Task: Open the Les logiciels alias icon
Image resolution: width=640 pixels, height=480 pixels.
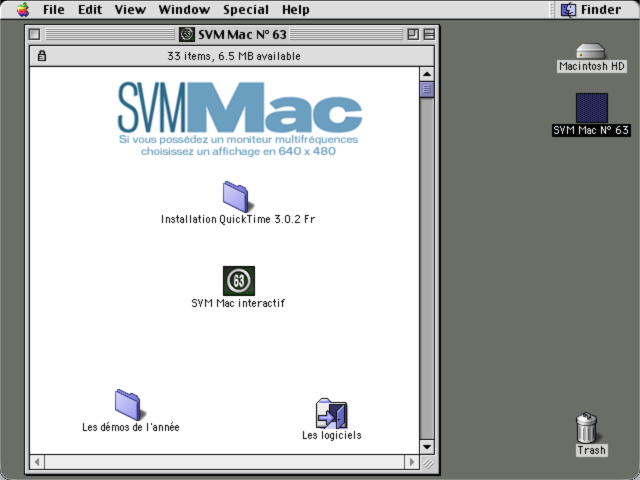Action: [x=331, y=413]
